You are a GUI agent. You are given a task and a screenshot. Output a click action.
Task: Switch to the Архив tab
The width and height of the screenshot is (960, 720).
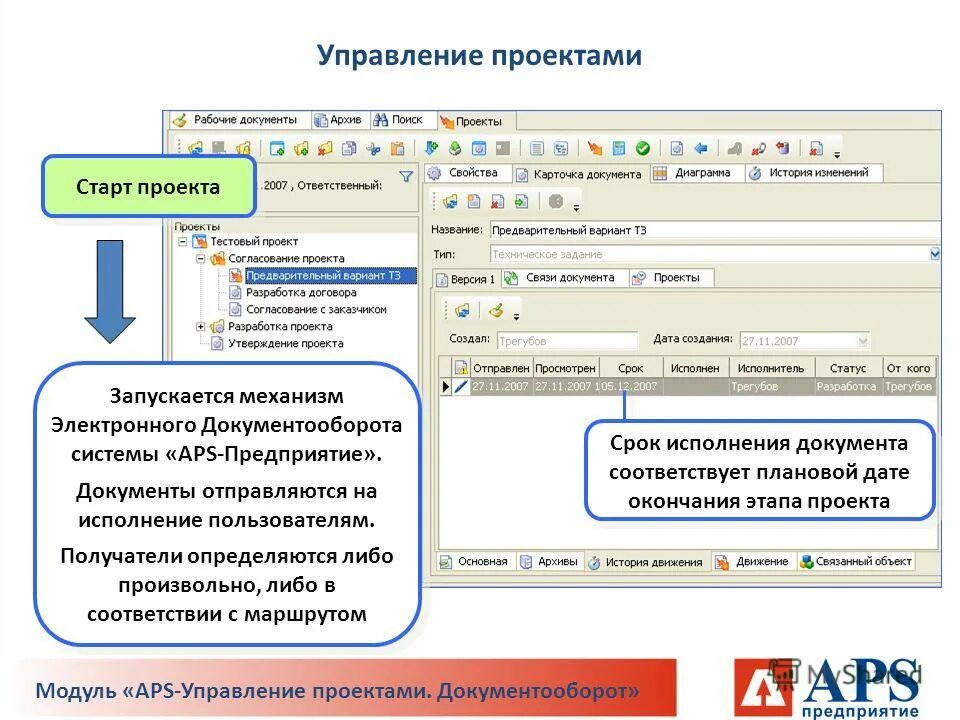pyautogui.click(x=339, y=119)
